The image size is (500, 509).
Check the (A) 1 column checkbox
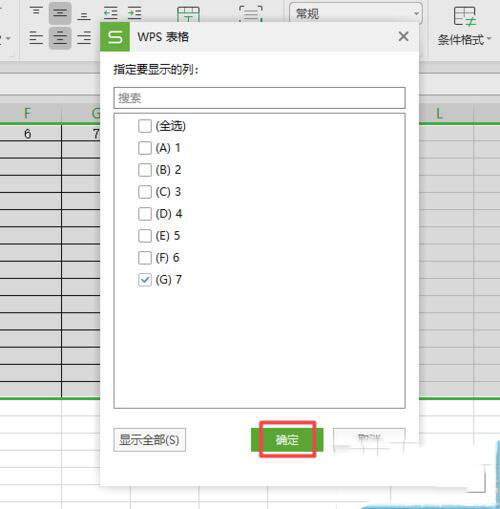(145, 148)
